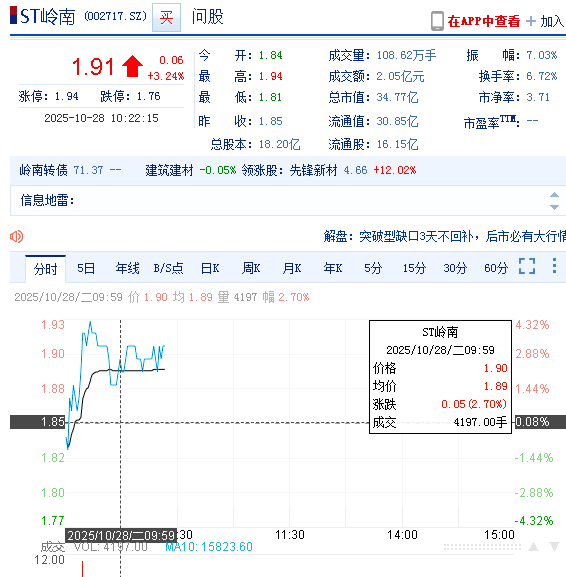Screen dimensions: 566x577
Task: Select the 分时 chart tab
Action: click(x=45, y=269)
